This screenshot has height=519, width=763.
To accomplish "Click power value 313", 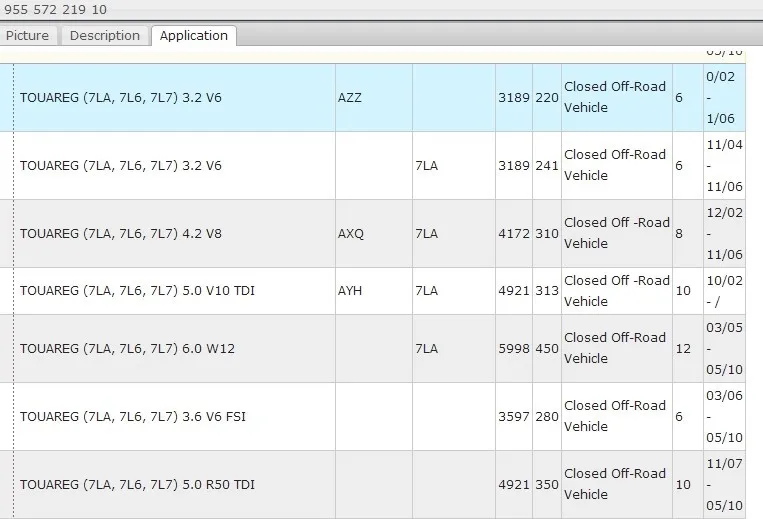I will coord(547,290).
